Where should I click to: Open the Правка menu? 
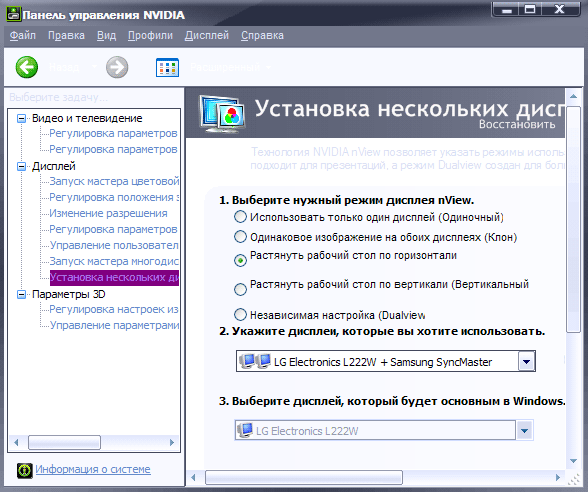(x=66, y=36)
